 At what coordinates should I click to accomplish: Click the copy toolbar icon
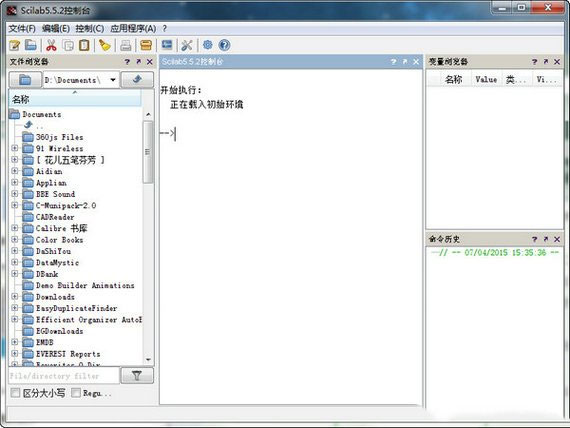[x=68, y=45]
